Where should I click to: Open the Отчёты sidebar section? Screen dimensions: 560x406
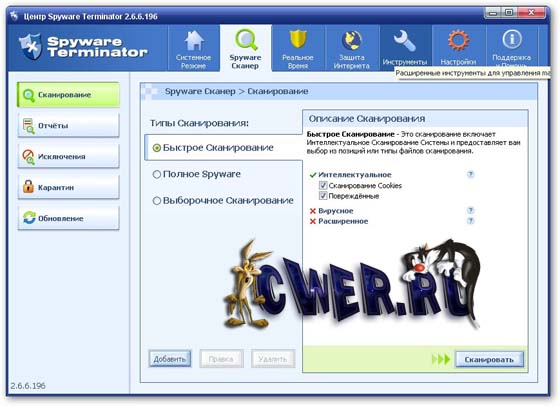click(68, 125)
